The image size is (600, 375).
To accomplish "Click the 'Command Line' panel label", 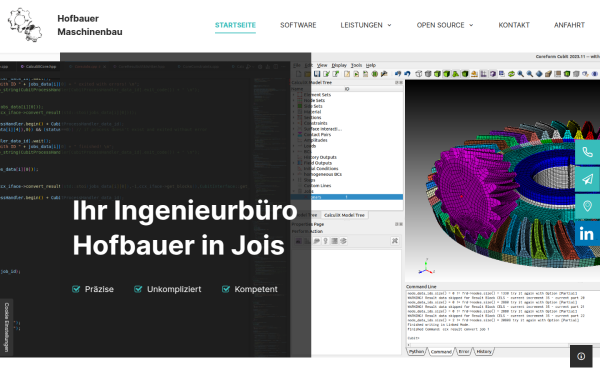I will 421,287.
